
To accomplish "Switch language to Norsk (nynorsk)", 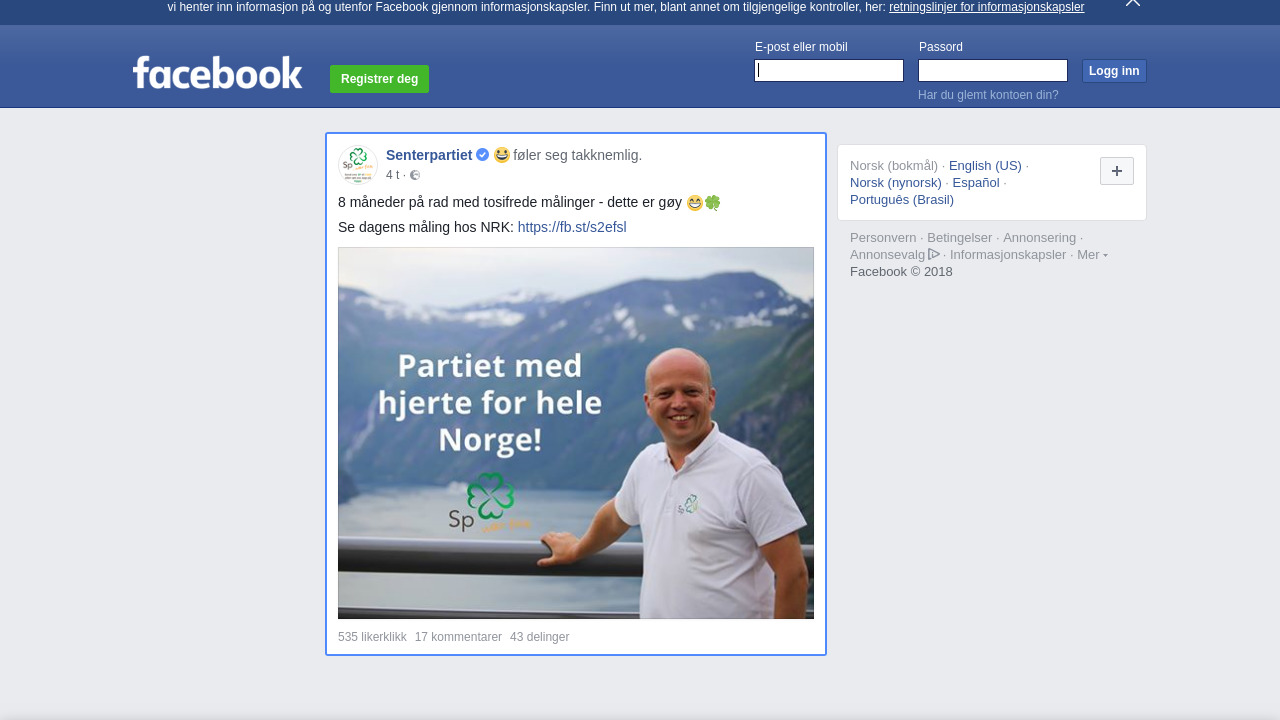I will (896, 183).
